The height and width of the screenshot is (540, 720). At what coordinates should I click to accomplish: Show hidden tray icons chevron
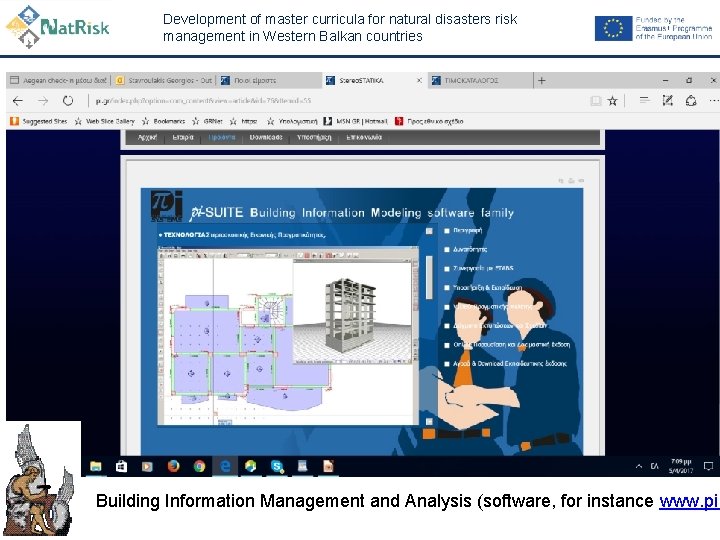click(639, 466)
